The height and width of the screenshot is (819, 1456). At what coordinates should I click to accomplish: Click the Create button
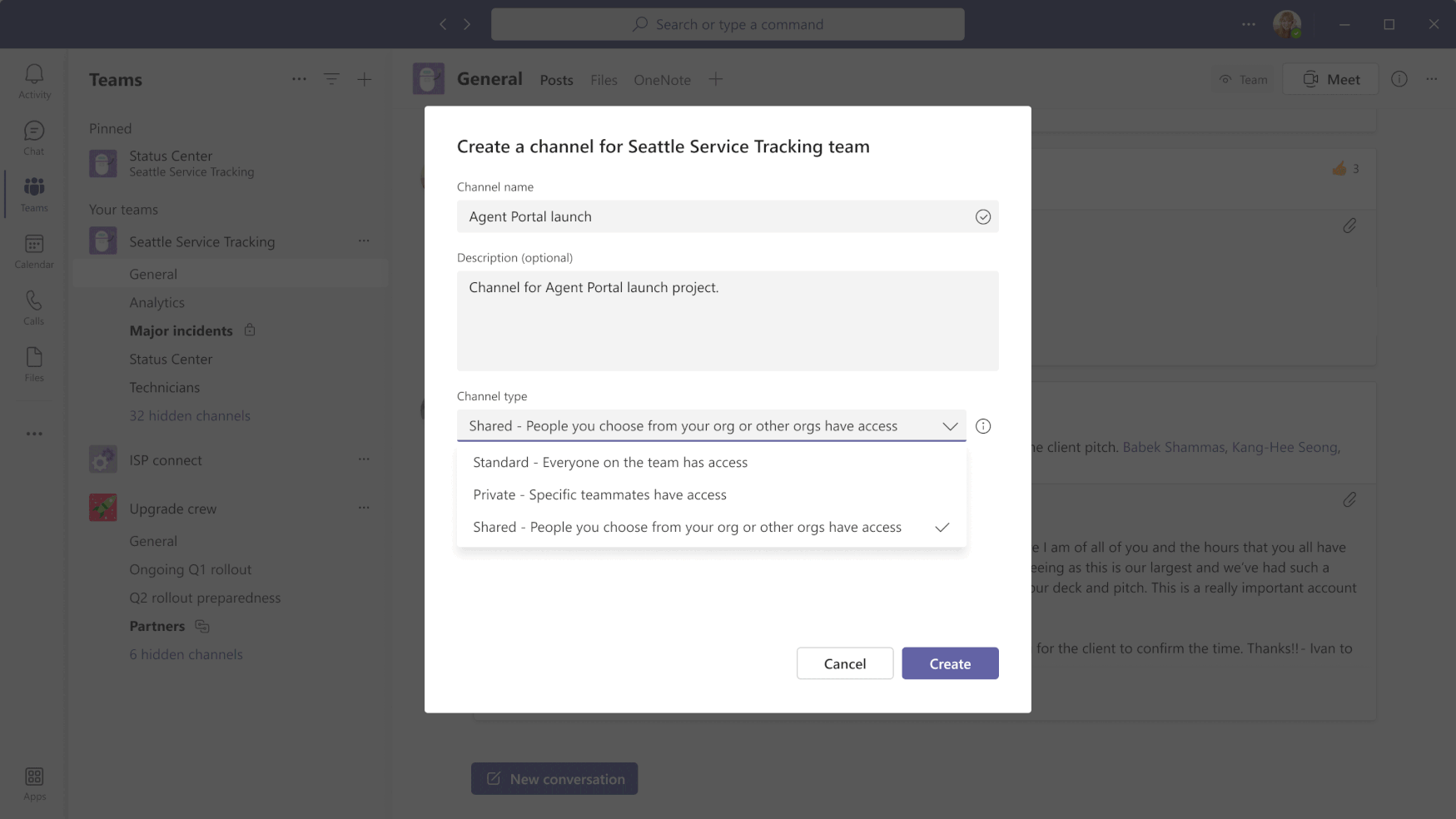point(950,663)
